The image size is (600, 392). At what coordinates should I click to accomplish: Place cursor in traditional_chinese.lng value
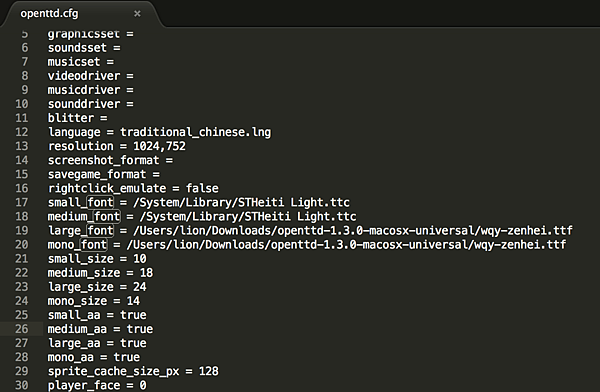pyautogui.click(x=196, y=132)
